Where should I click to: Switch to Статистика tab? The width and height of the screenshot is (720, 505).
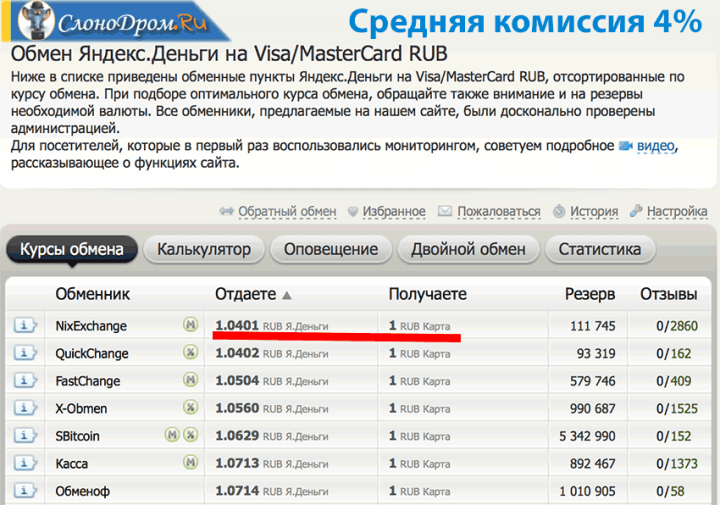pyautogui.click(x=600, y=249)
